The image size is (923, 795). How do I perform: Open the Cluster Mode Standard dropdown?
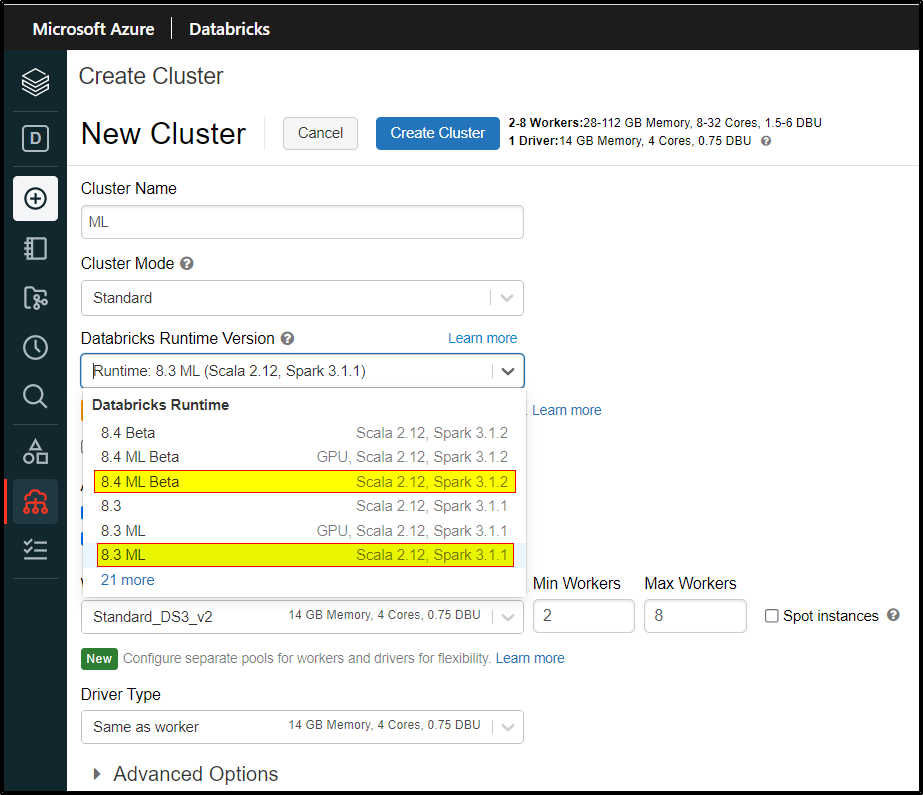pos(302,298)
